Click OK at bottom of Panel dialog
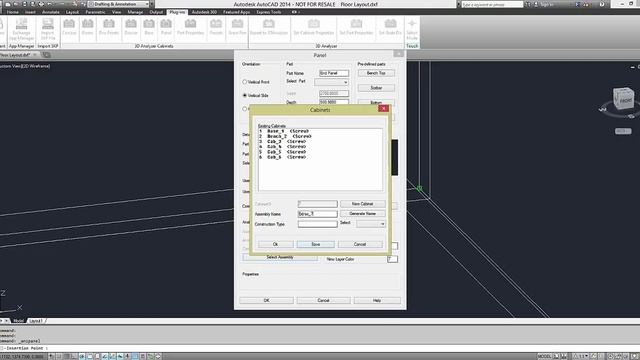The image size is (640, 360). click(267, 300)
